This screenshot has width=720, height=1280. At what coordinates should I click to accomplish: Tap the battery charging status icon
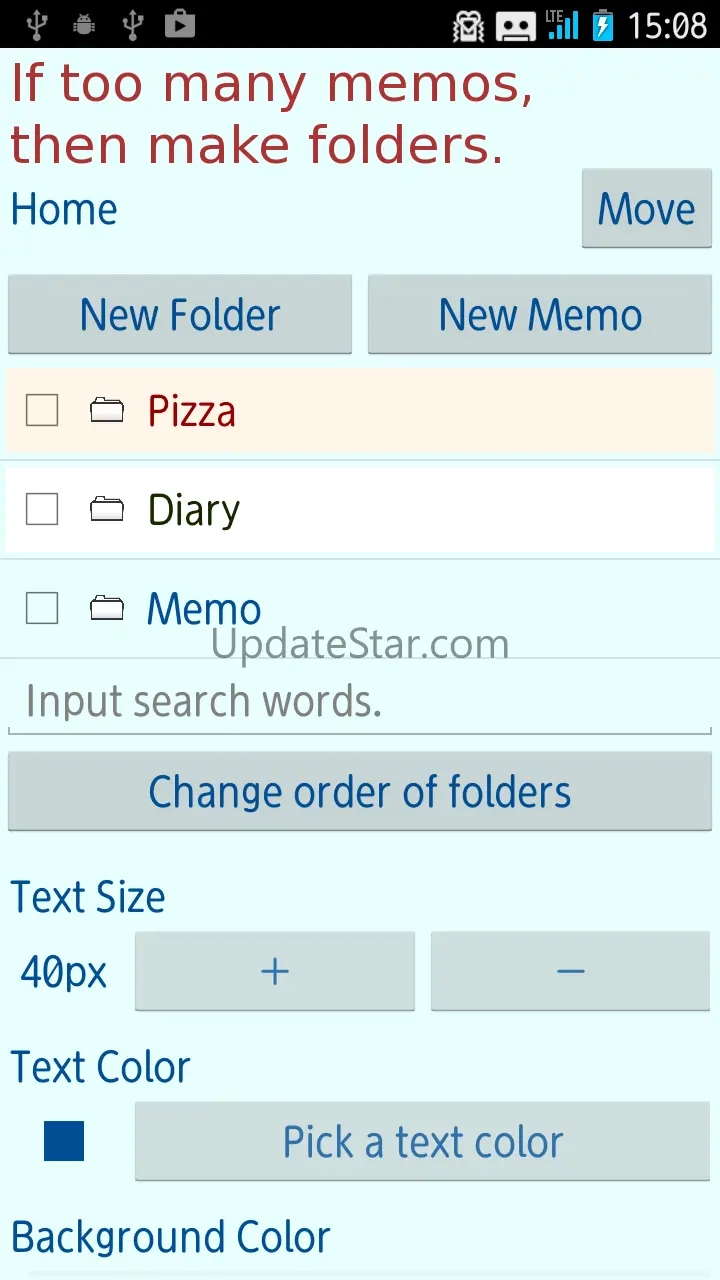pos(602,24)
